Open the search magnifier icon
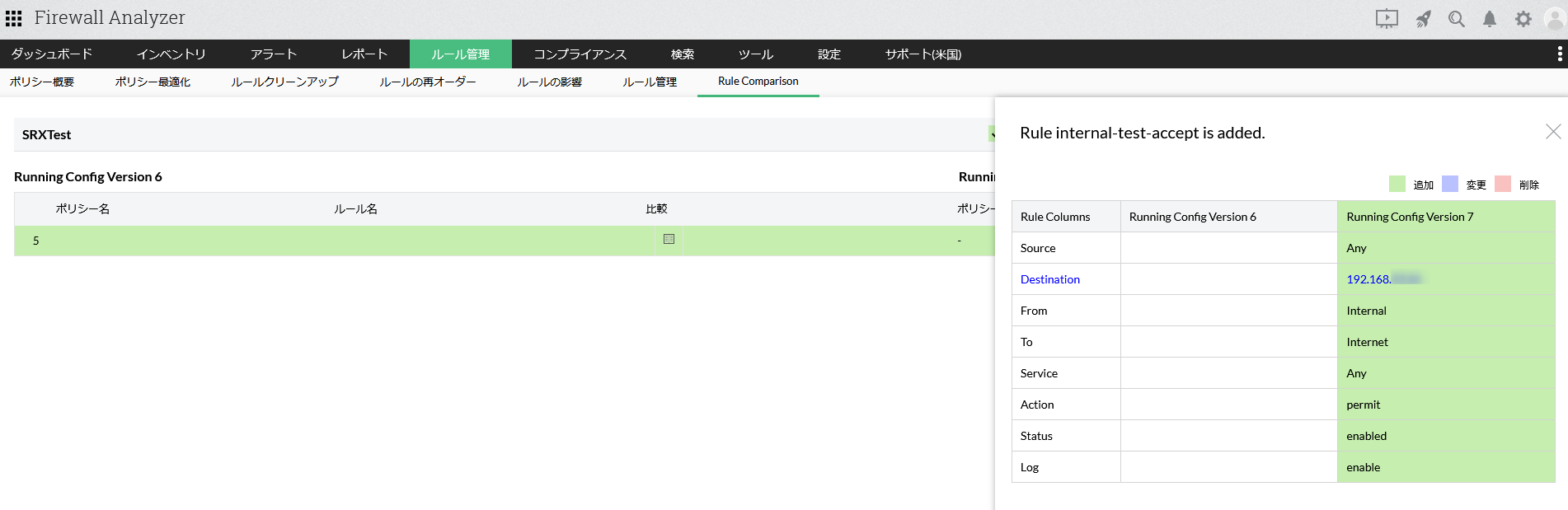This screenshot has height=510, width=1568. [x=1457, y=19]
